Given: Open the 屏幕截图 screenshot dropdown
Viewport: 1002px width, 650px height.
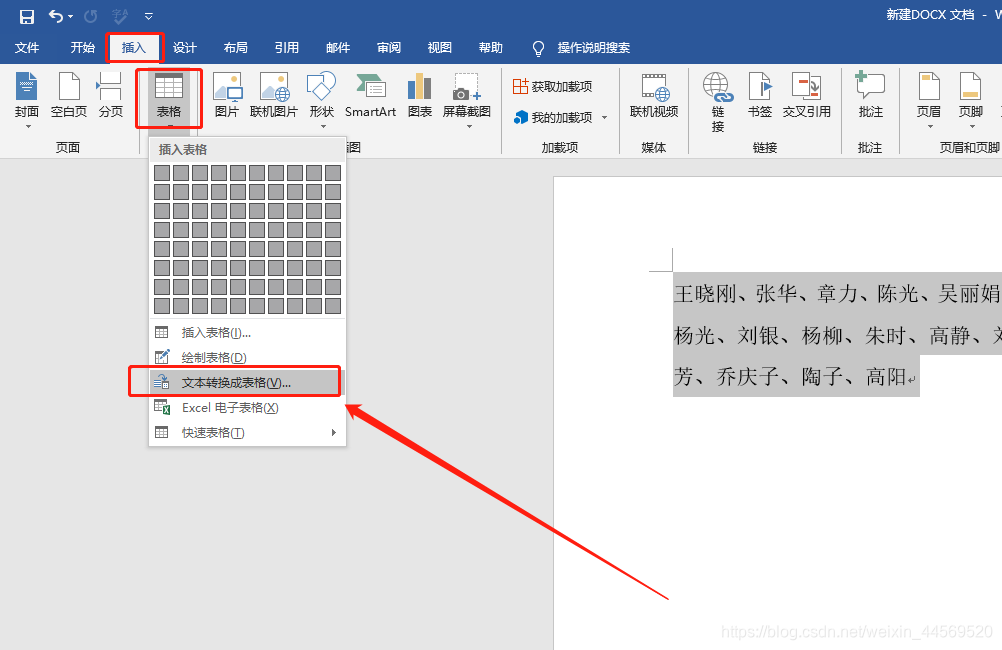Looking at the screenshot, I should (x=466, y=100).
